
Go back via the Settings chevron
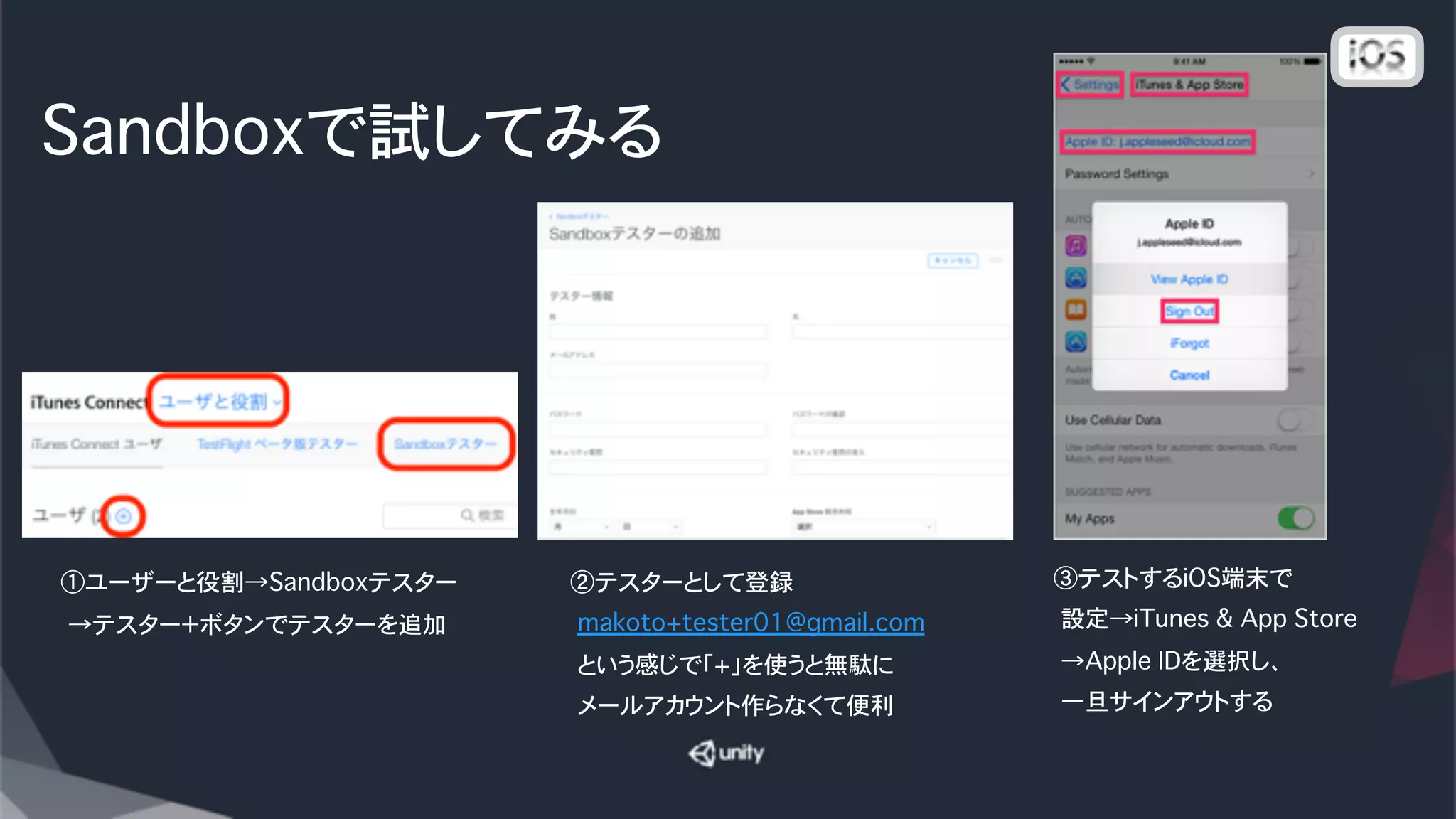click(x=1090, y=85)
